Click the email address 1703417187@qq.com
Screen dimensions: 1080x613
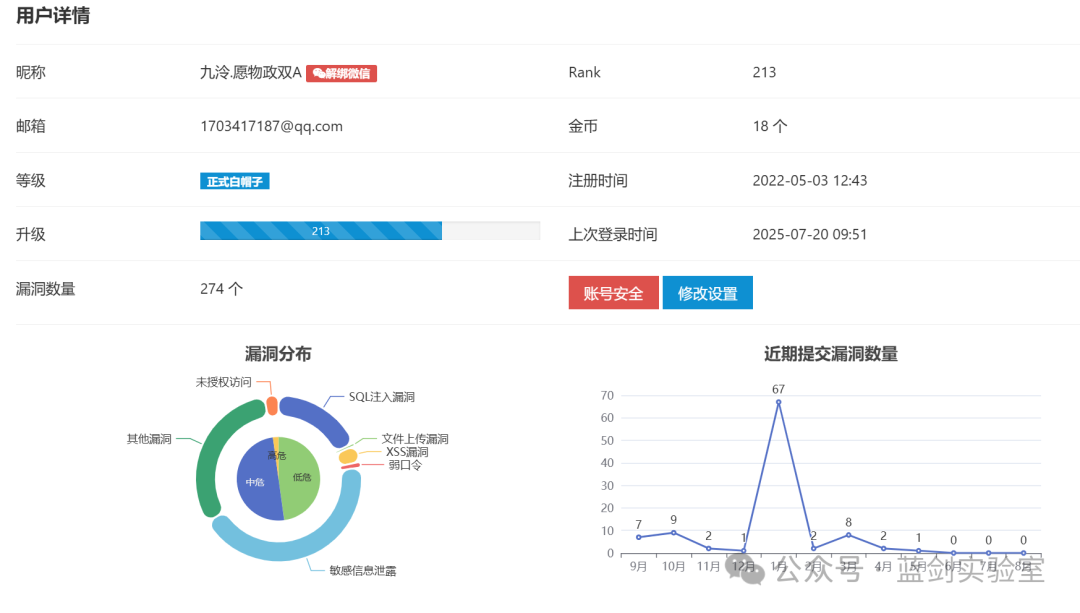click(271, 127)
